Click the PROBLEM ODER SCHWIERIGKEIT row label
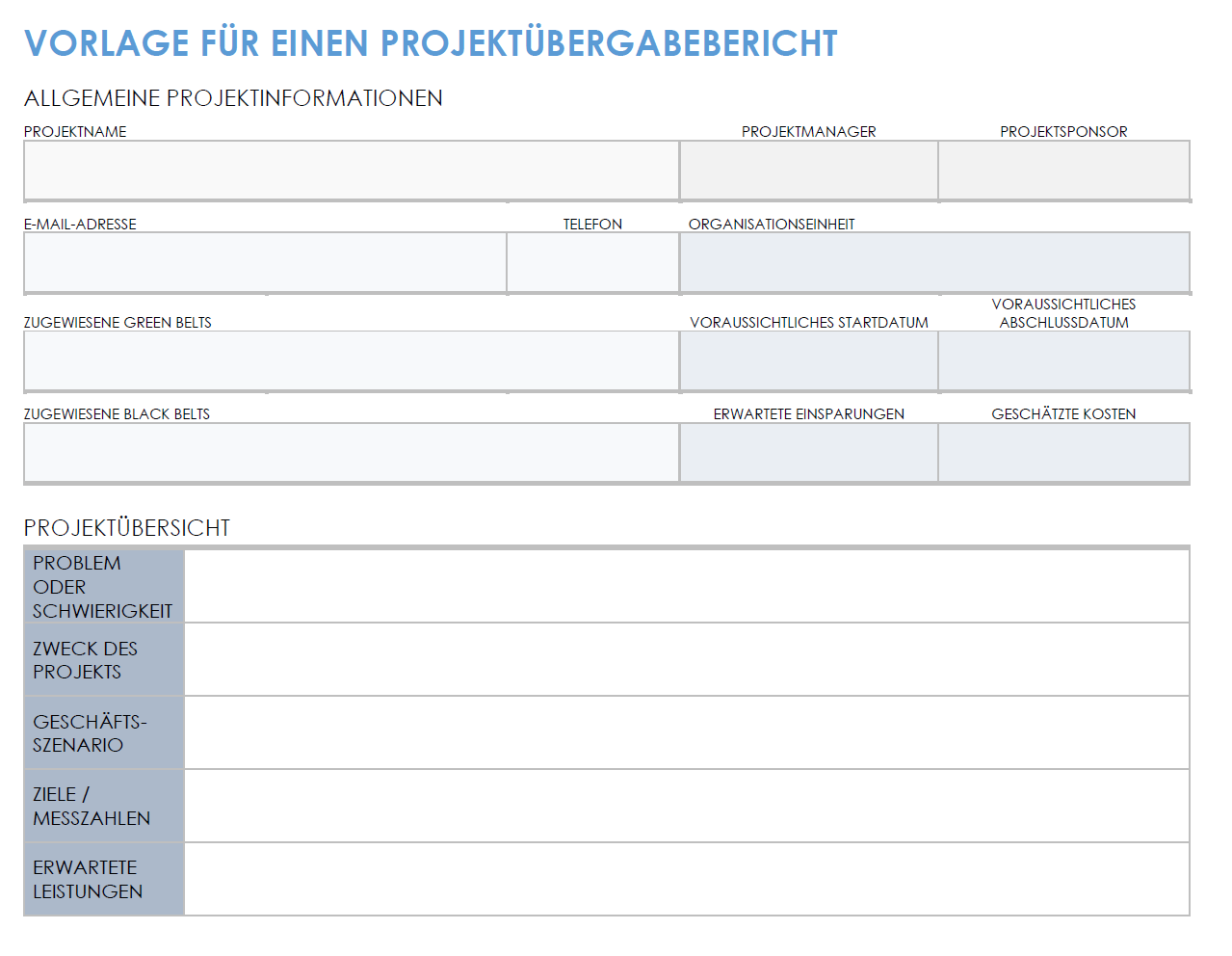Image resolution: width=1232 pixels, height=956 pixels. point(103,586)
